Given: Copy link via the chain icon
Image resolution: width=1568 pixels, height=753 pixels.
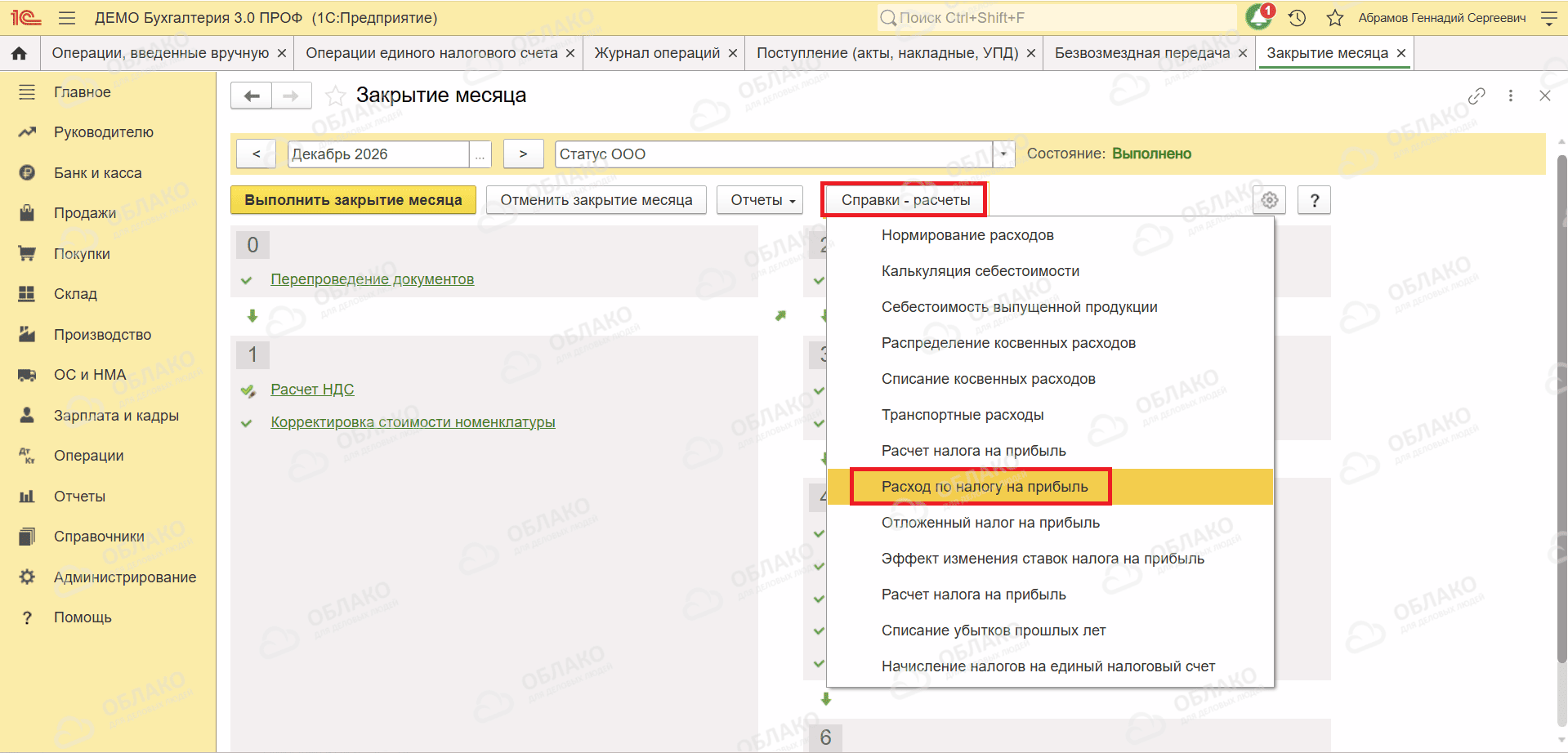Looking at the screenshot, I should coord(1476,96).
